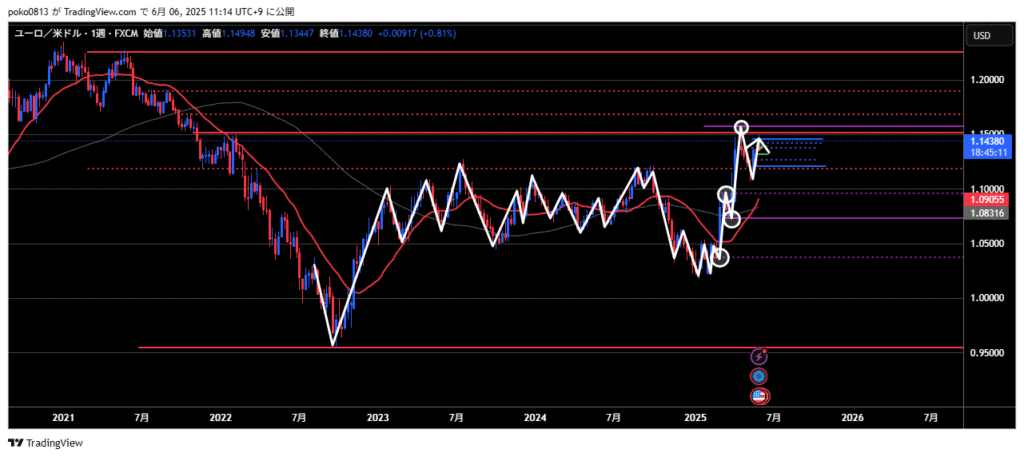Select the lowest white circle marker near 1.04
1024x457 pixels.
tap(719, 258)
